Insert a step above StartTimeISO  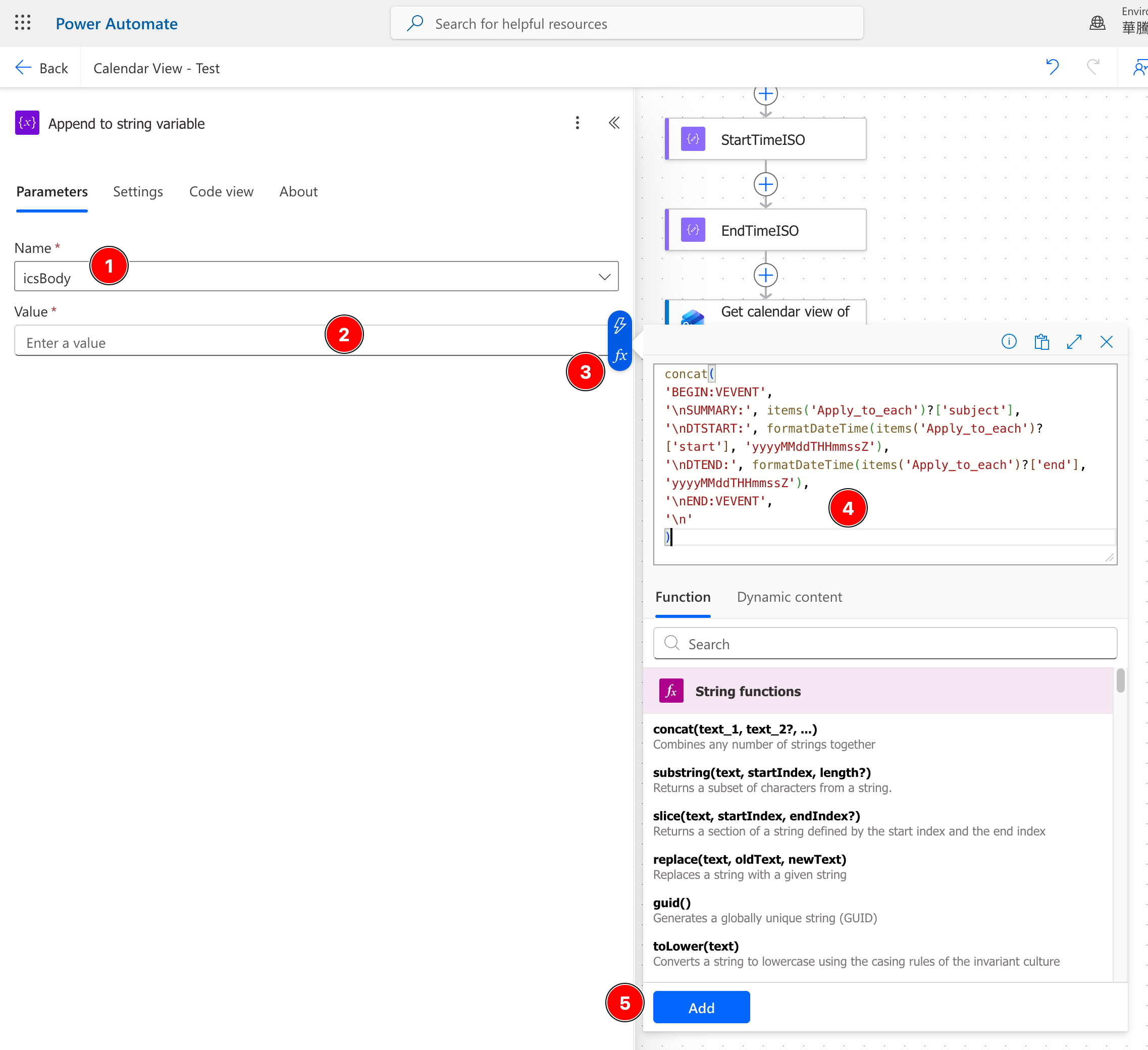766,94
